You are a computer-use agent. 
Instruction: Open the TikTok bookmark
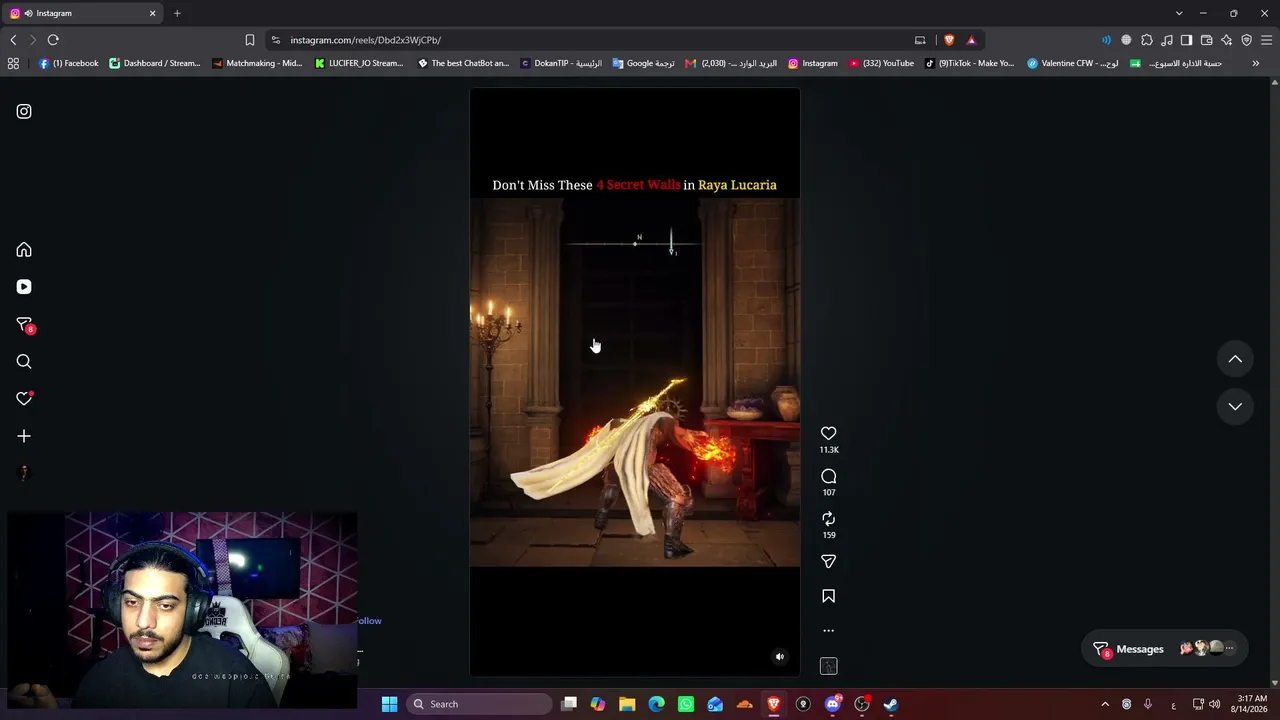pos(969,63)
